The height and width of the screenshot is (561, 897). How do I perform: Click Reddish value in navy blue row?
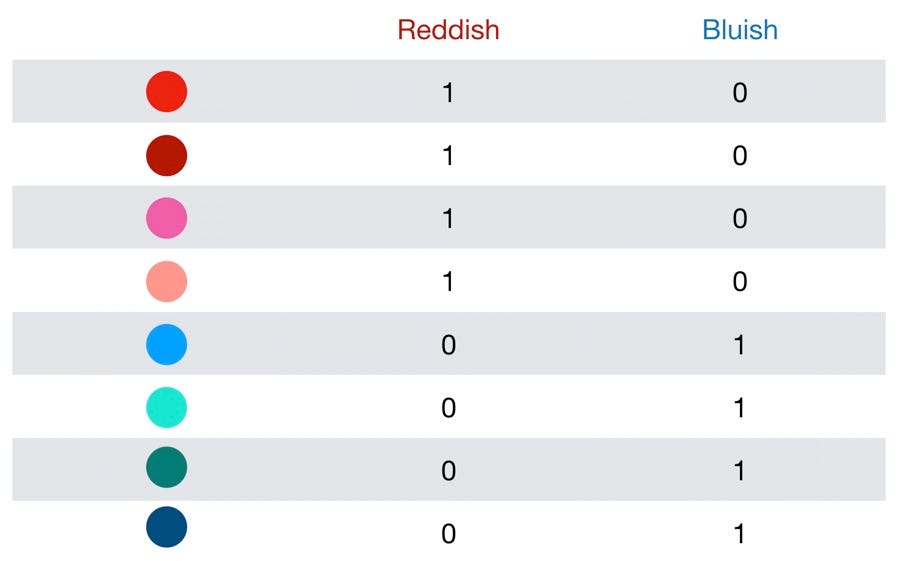click(448, 533)
